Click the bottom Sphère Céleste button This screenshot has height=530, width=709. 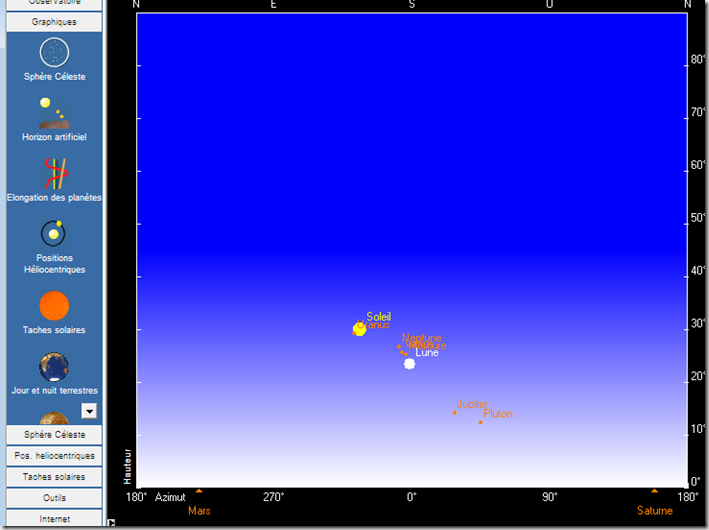point(54,435)
